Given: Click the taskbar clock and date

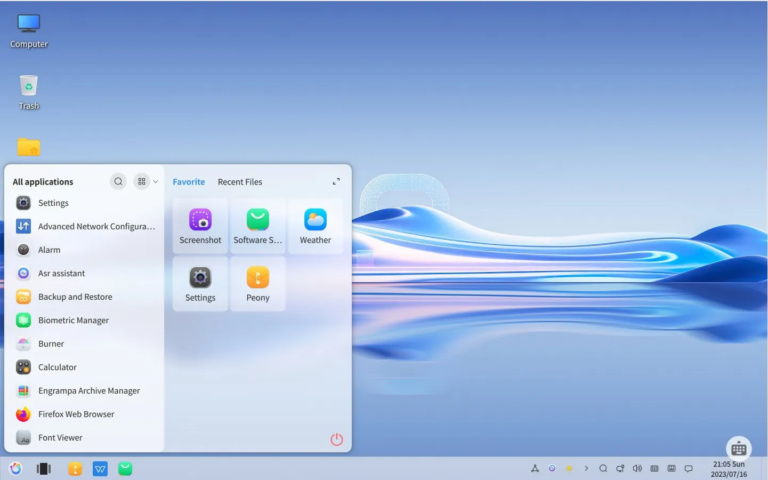Looking at the screenshot, I should pyautogui.click(x=728, y=469).
